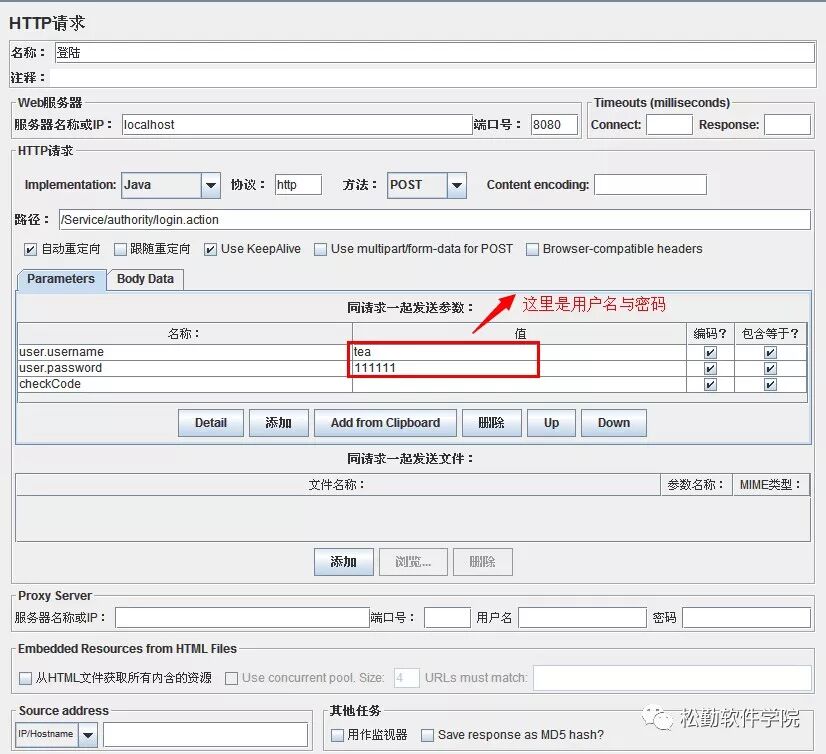Click the Proxy Server 端口号 field
This screenshot has height=754, width=826.
pos(447,618)
